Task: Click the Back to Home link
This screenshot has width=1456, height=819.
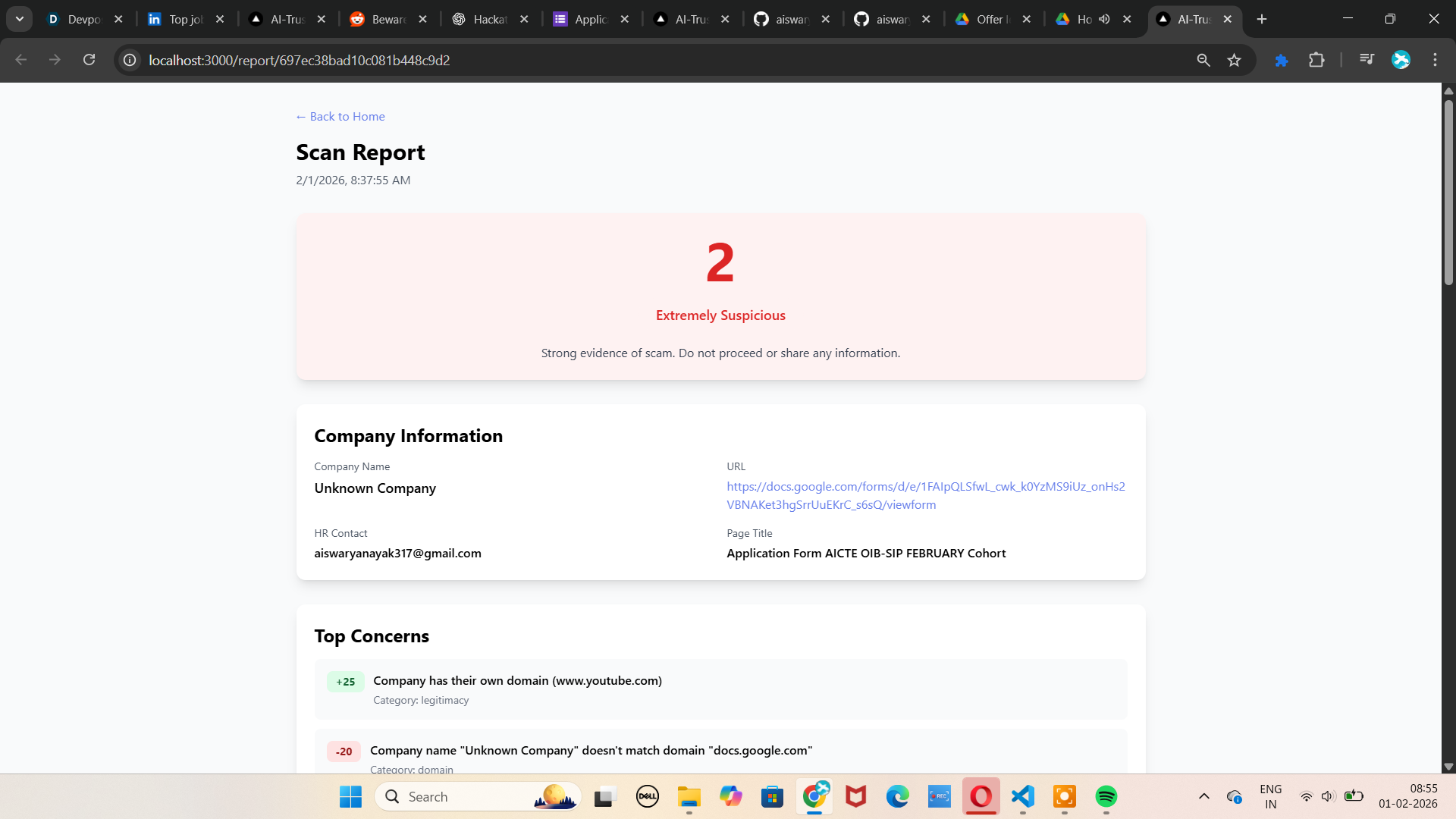Action: [340, 116]
